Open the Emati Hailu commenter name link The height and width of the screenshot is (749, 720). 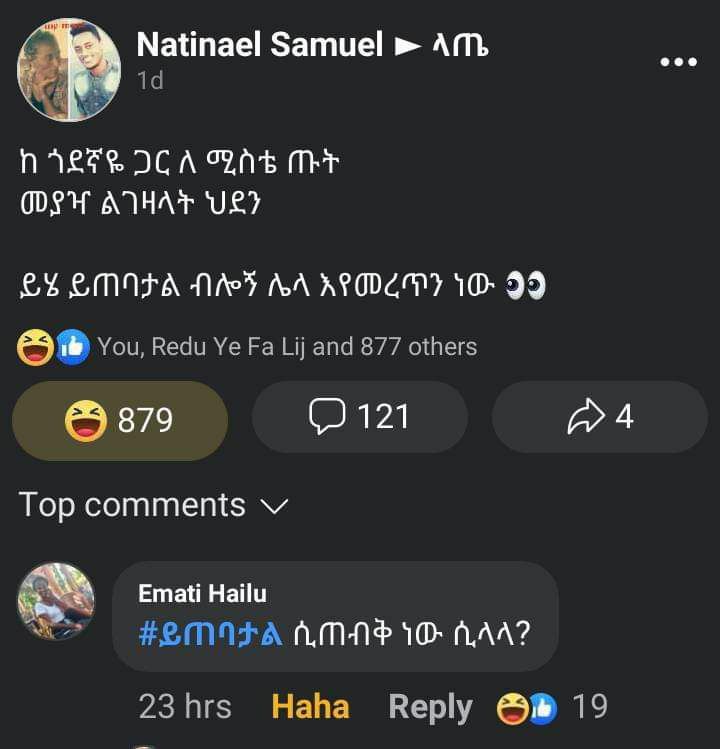(x=202, y=594)
